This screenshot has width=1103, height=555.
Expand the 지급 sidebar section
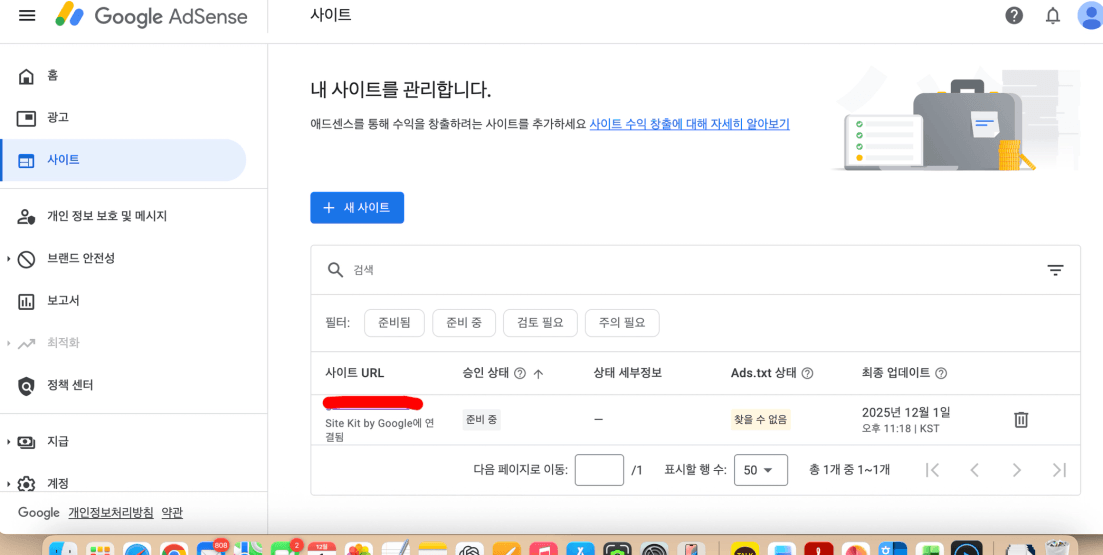click(9, 442)
